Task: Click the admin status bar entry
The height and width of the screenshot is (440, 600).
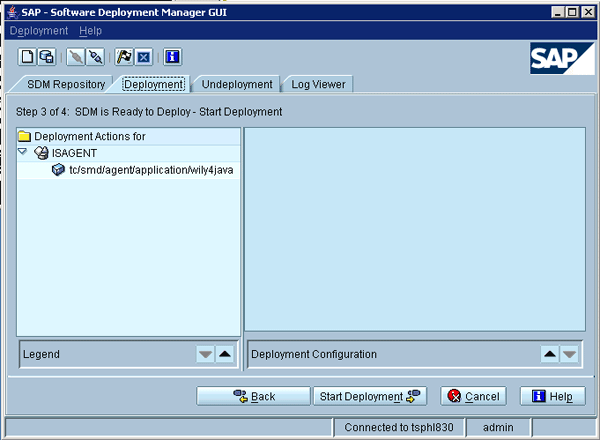Action: (498, 427)
